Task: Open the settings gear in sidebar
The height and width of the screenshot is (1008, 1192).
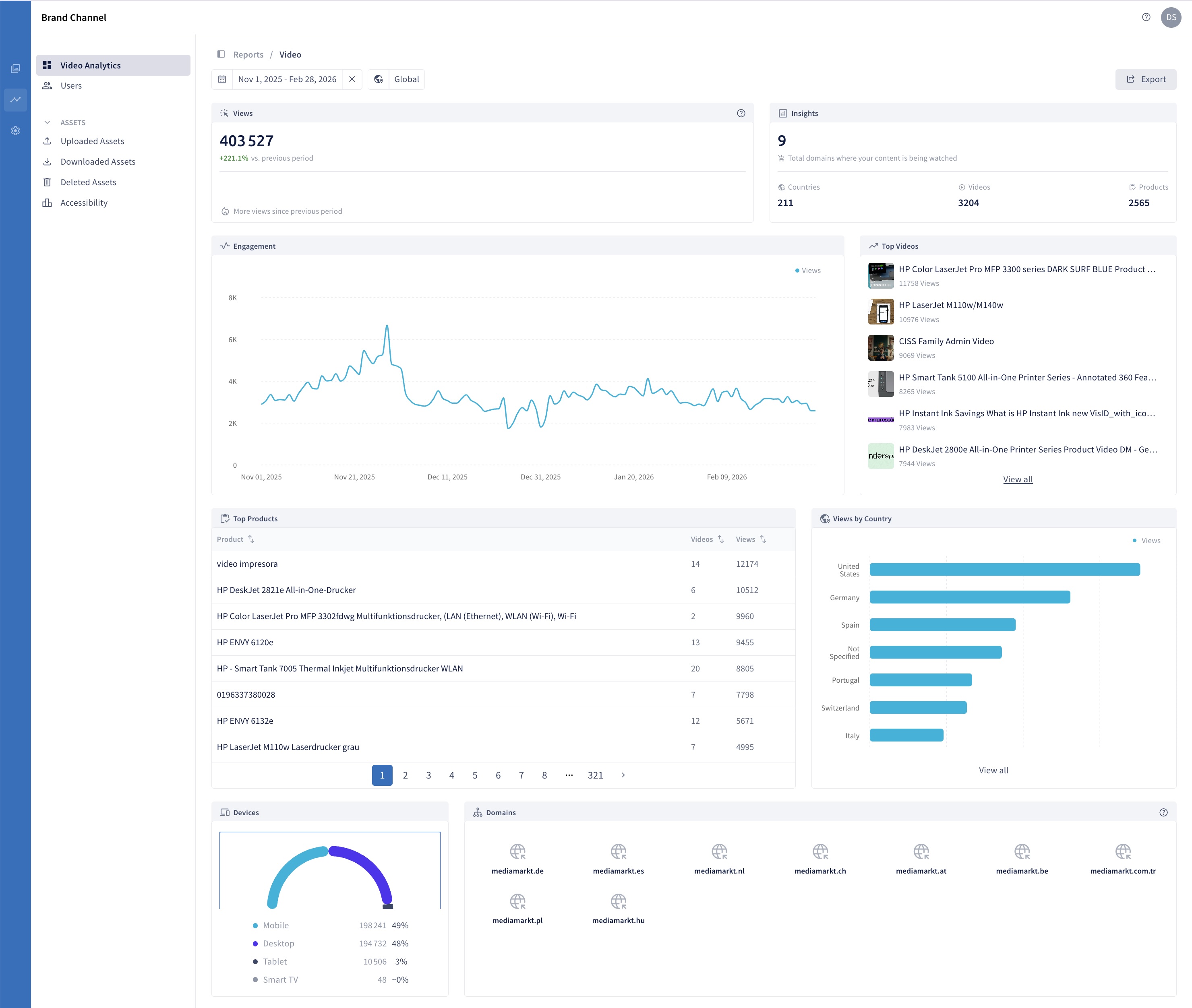Action: (15, 131)
